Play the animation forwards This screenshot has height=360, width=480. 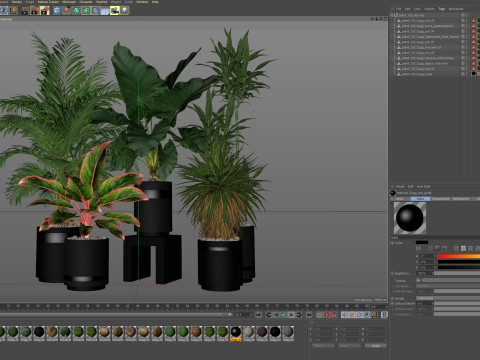pyautogui.click(x=291, y=315)
